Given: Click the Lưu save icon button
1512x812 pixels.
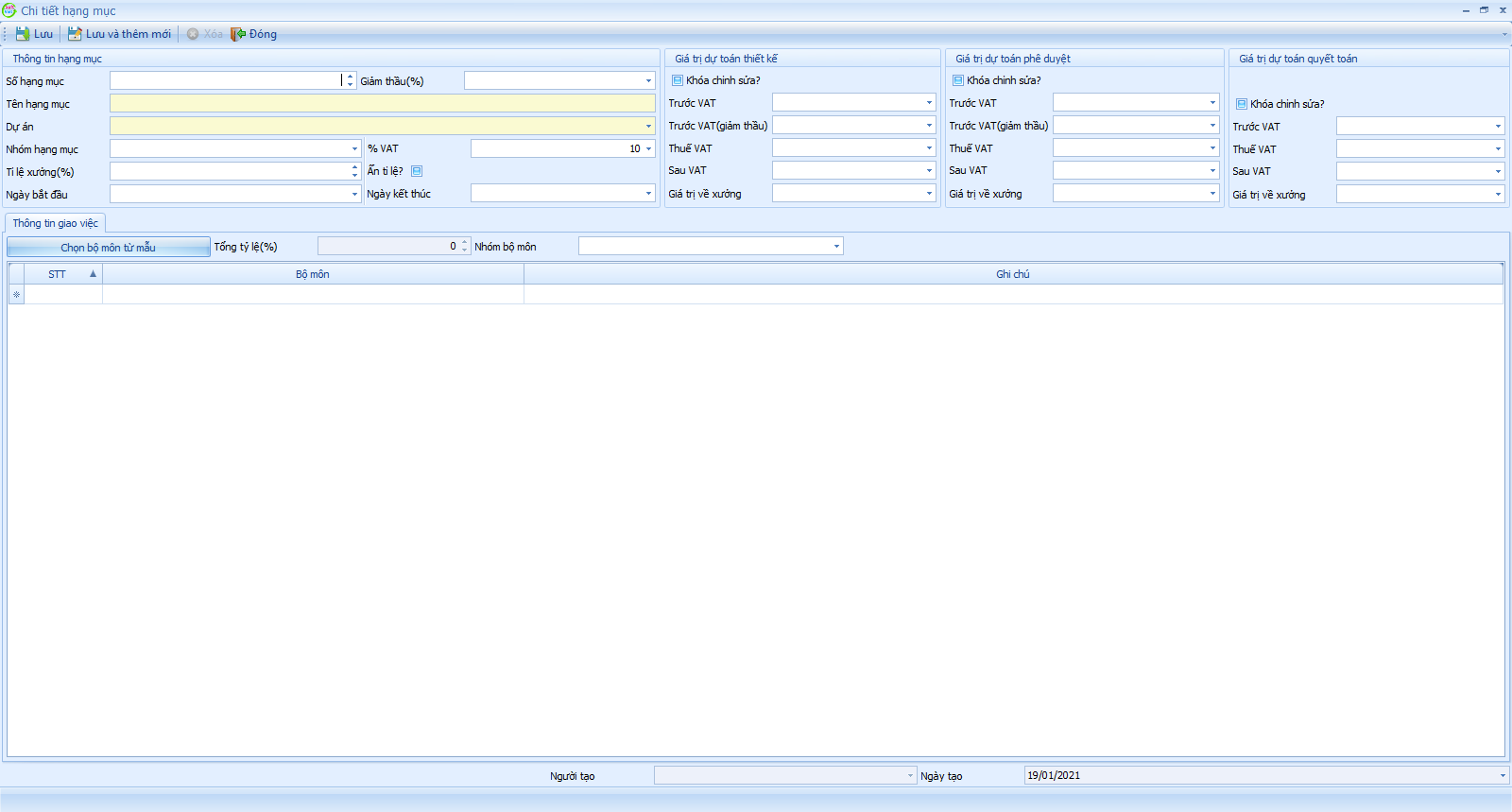Looking at the screenshot, I should (34, 34).
